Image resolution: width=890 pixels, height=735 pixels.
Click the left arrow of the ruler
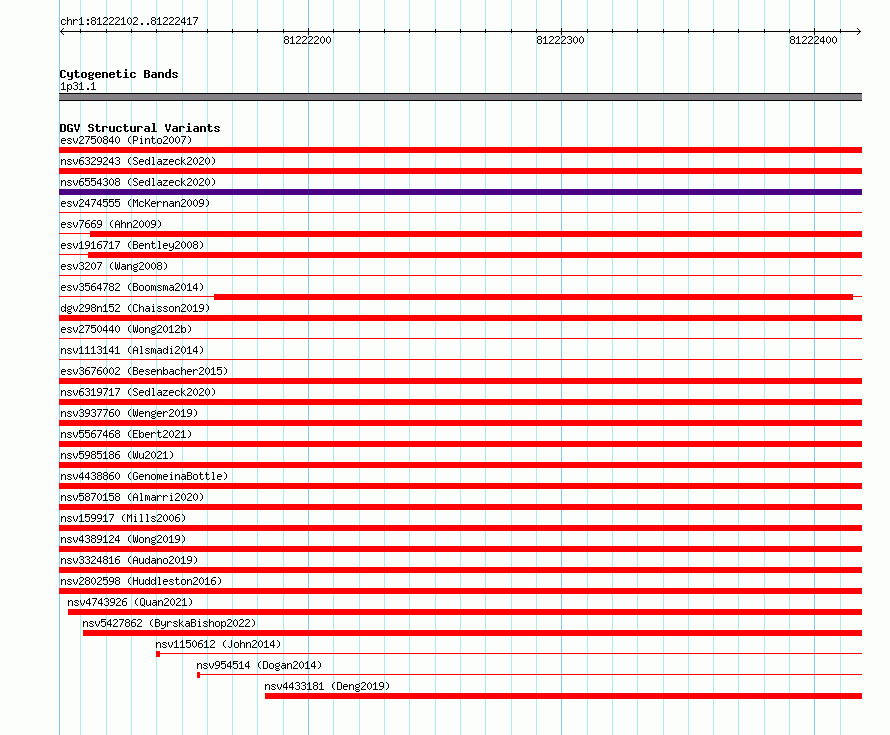pos(62,32)
